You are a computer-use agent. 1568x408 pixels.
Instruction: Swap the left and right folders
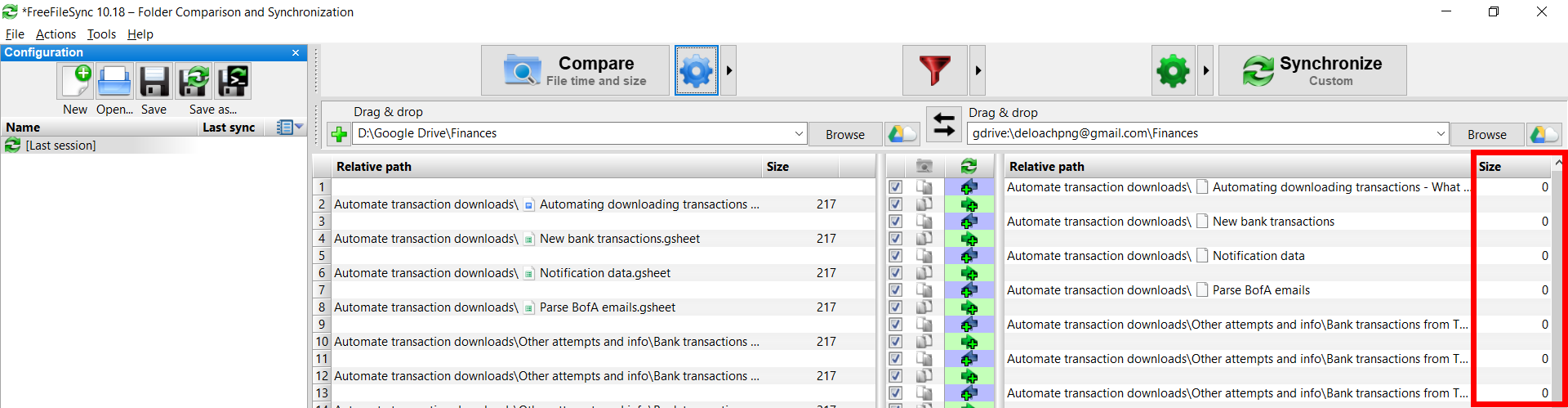[x=944, y=124]
